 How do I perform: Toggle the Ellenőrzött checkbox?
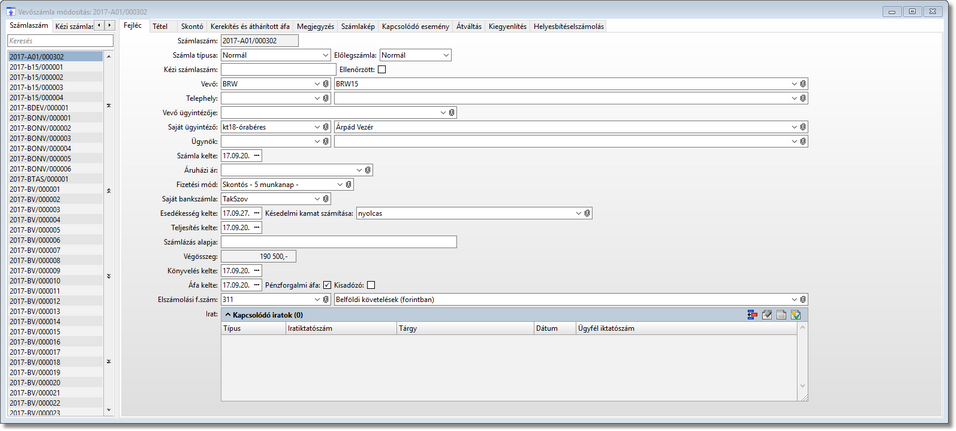point(382,69)
